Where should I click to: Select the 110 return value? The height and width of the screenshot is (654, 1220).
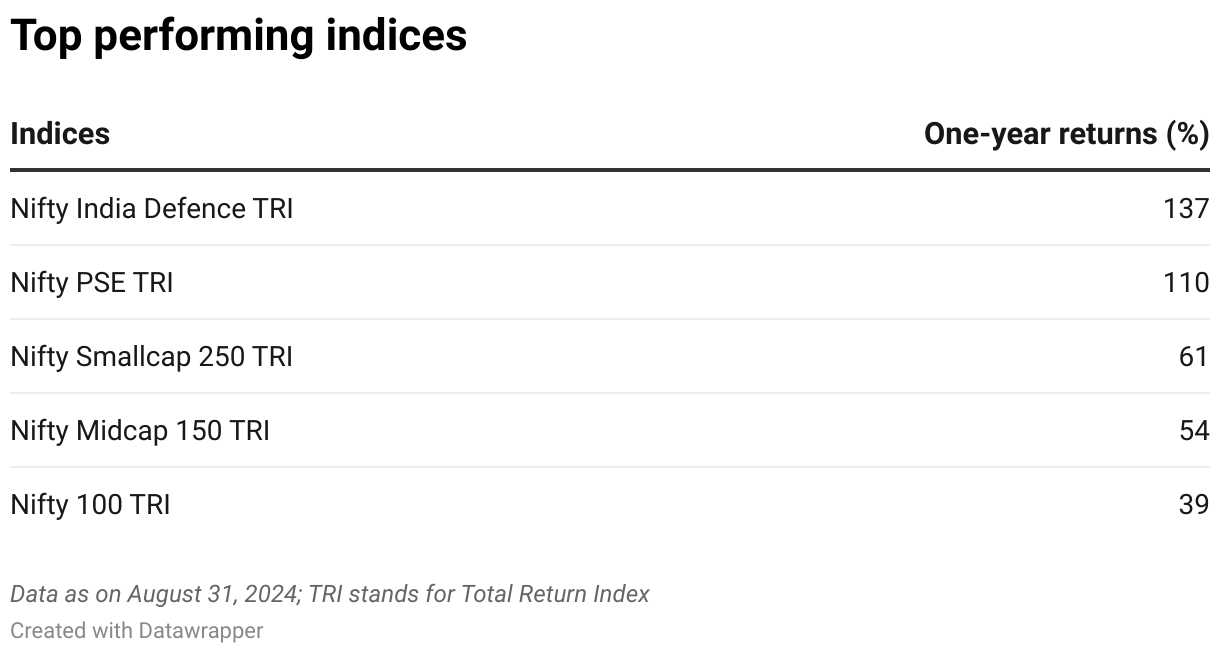point(1186,283)
